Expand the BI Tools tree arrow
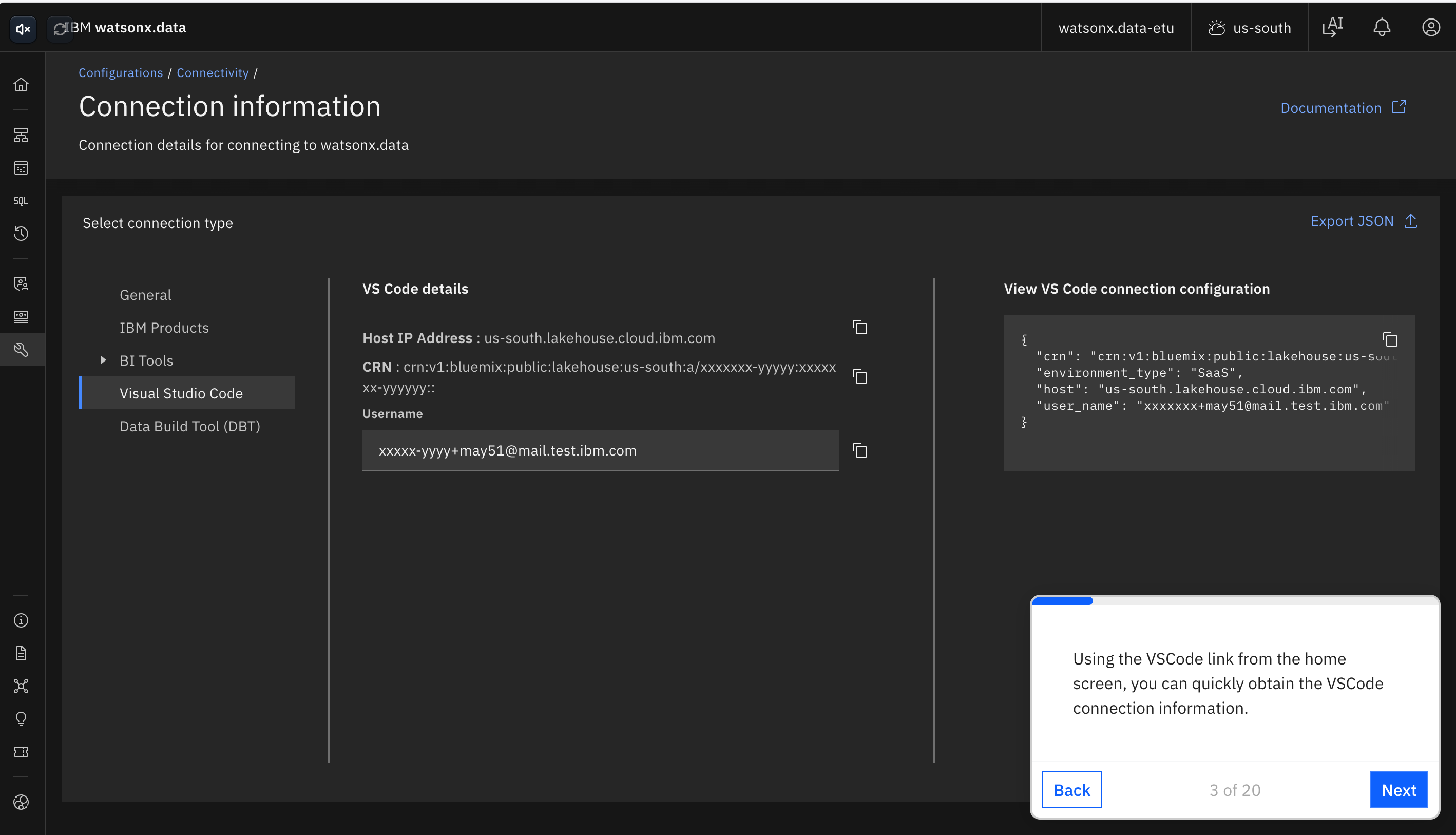The image size is (1456, 835). [x=103, y=360]
